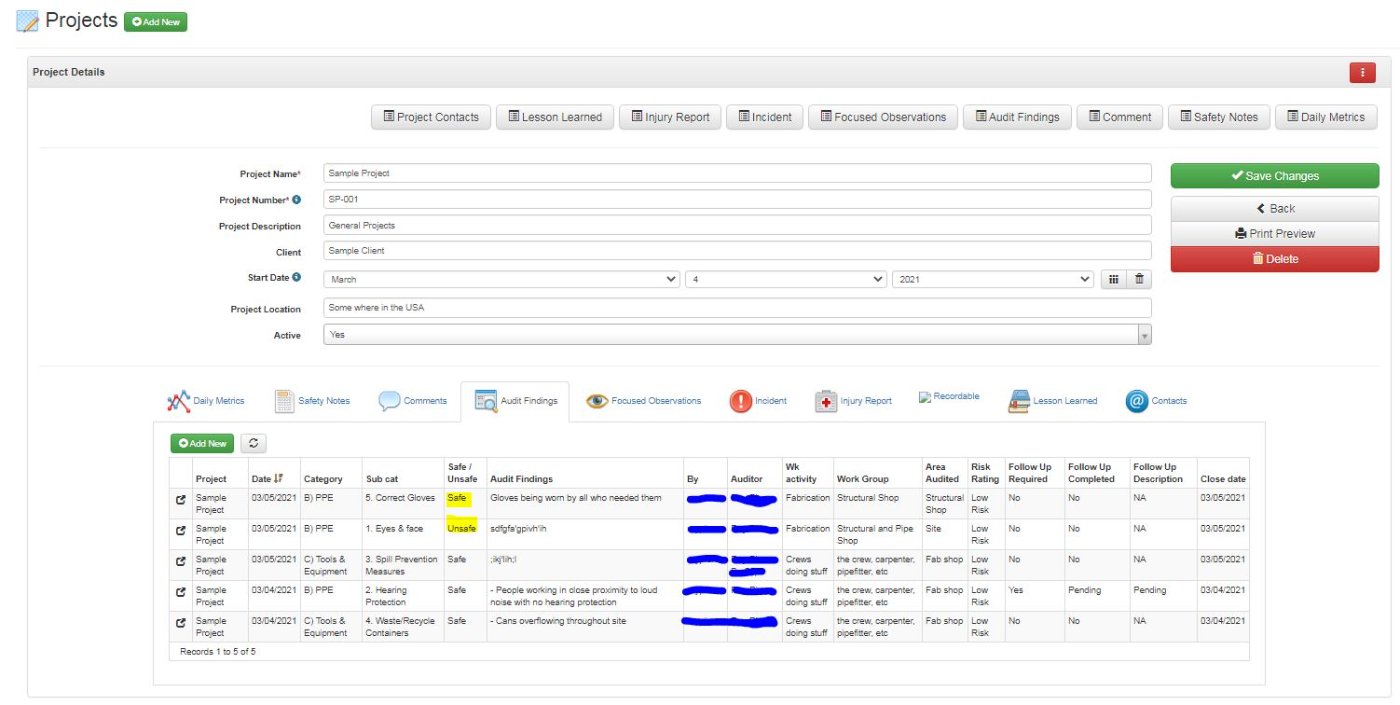This screenshot has width=1400, height=705.
Task: Click the Contacts at-sign icon
Action: coord(1136,401)
